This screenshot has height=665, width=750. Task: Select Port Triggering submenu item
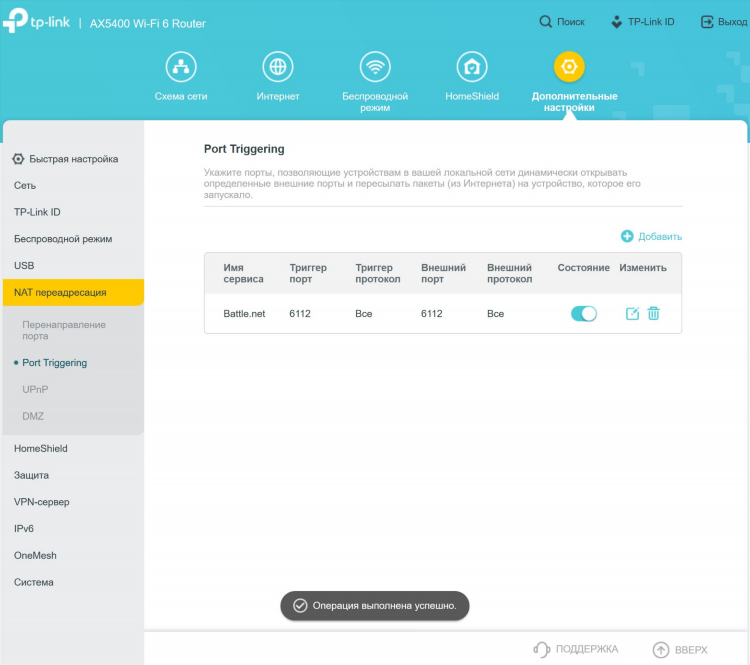55,363
